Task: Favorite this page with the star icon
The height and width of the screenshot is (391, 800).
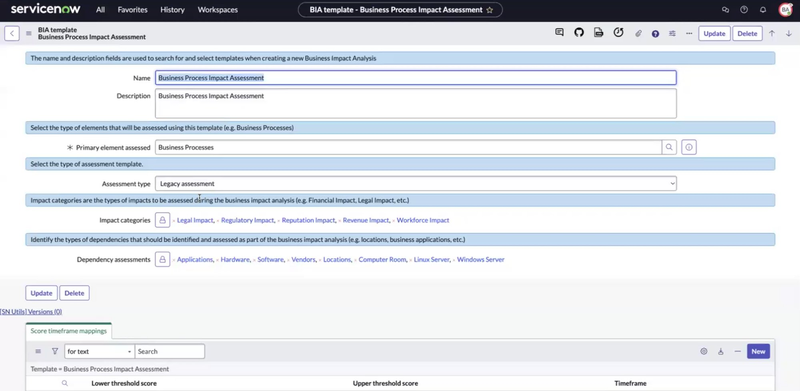Action: pyautogui.click(x=490, y=10)
